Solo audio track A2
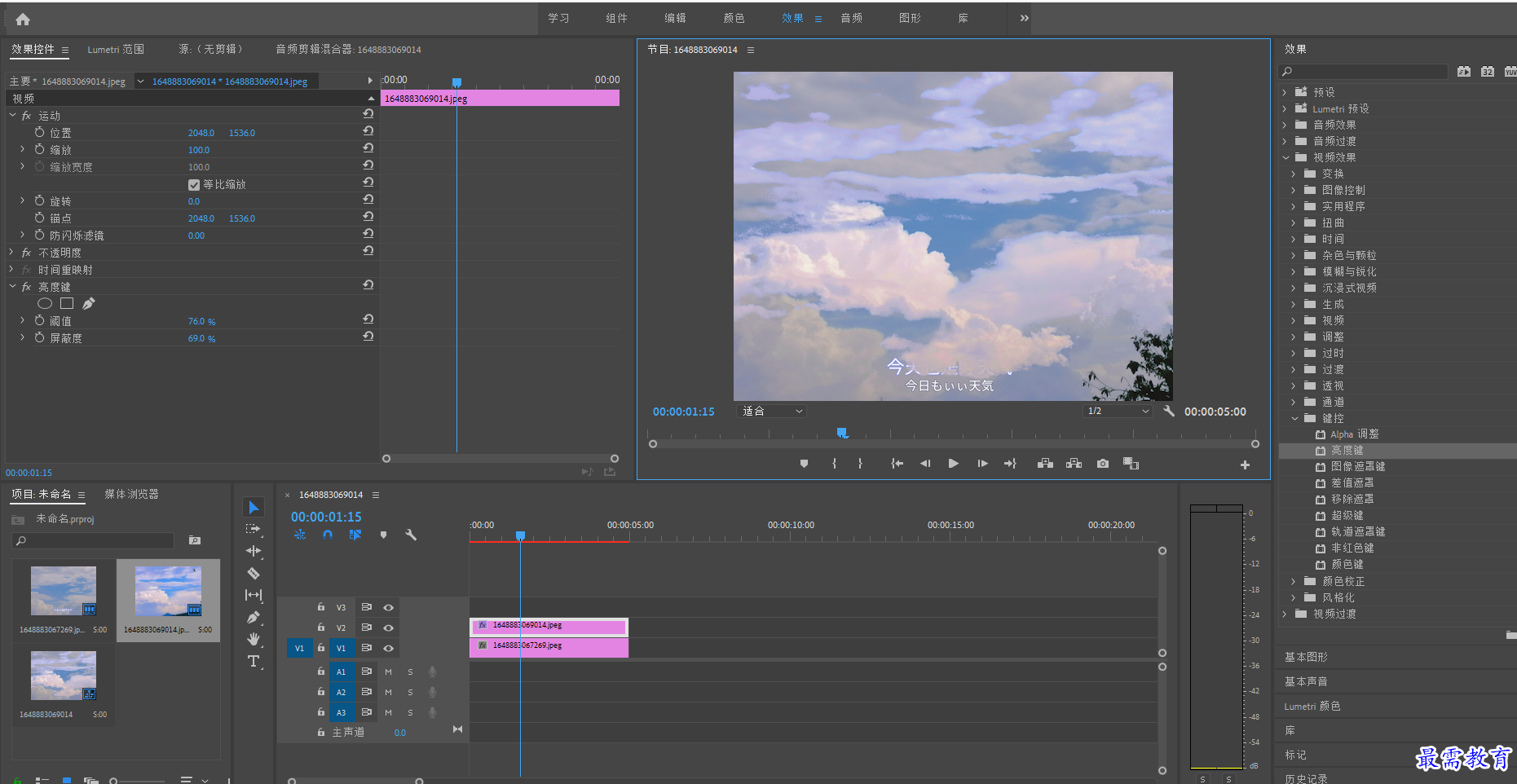The image size is (1517, 784). (410, 693)
